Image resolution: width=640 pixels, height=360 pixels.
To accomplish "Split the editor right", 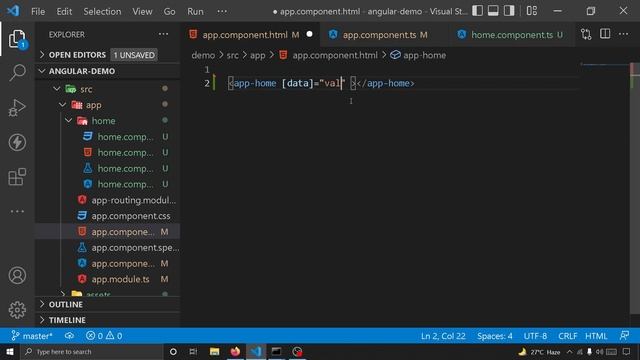I will (x=605, y=34).
